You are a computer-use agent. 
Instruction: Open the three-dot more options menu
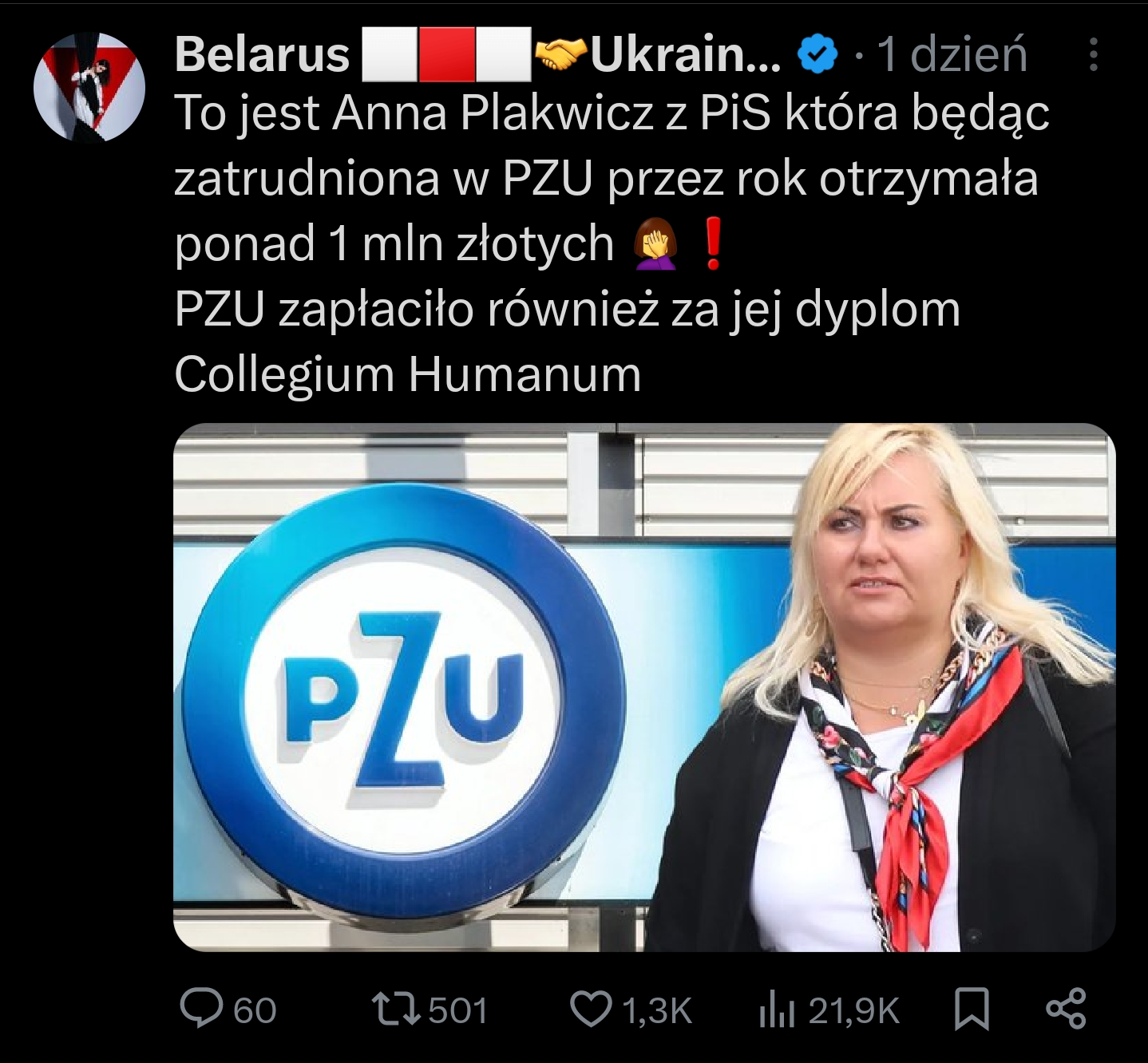click(x=1093, y=55)
